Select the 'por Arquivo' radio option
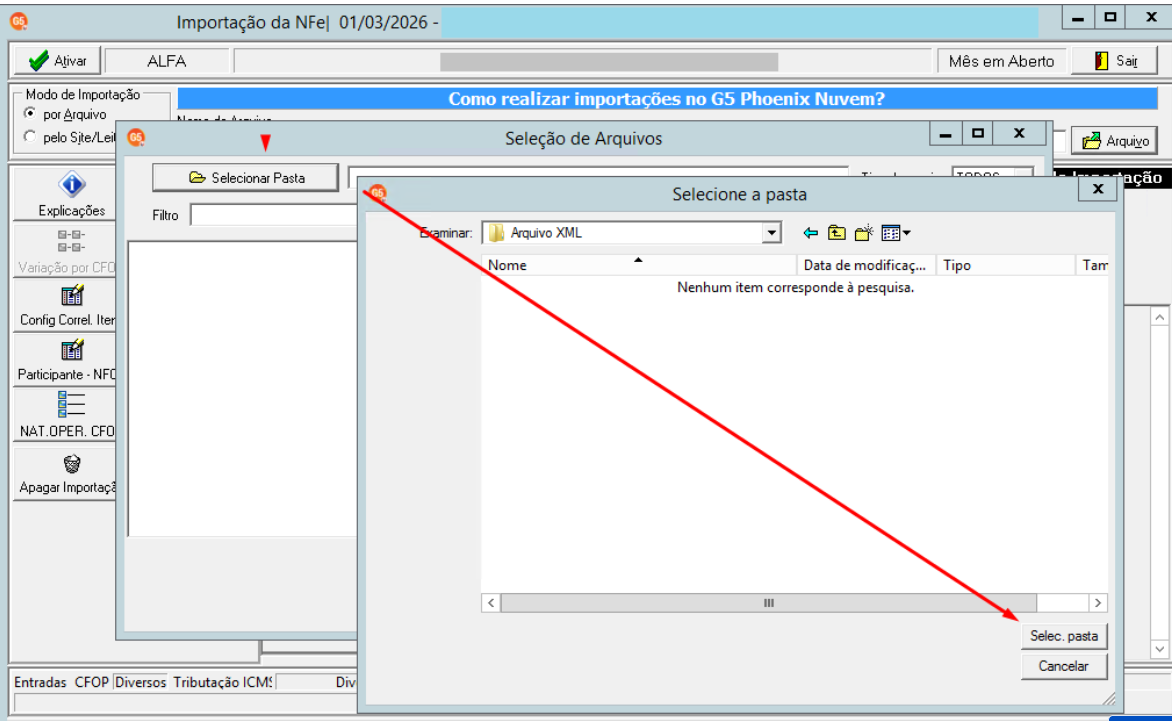Image resolution: width=1172 pixels, height=721 pixels. 30,114
